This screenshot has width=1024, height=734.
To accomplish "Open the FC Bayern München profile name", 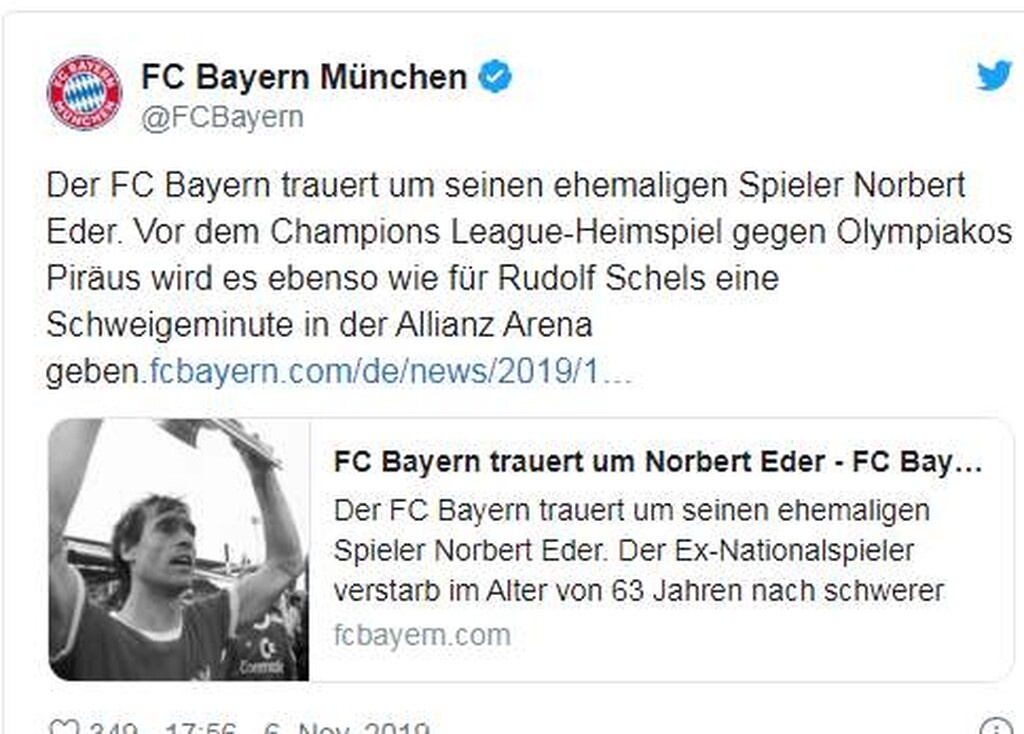I will (x=304, y=77).
